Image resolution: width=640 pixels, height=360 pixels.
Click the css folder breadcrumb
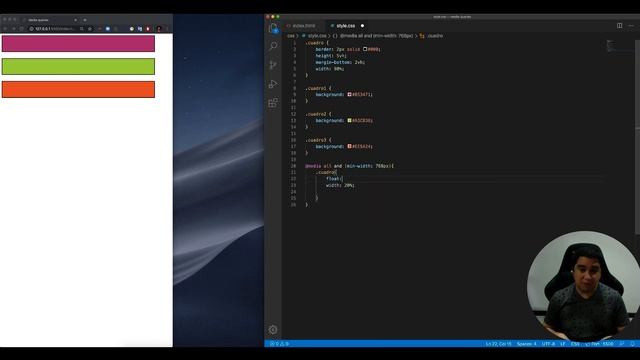pos(291,36)
